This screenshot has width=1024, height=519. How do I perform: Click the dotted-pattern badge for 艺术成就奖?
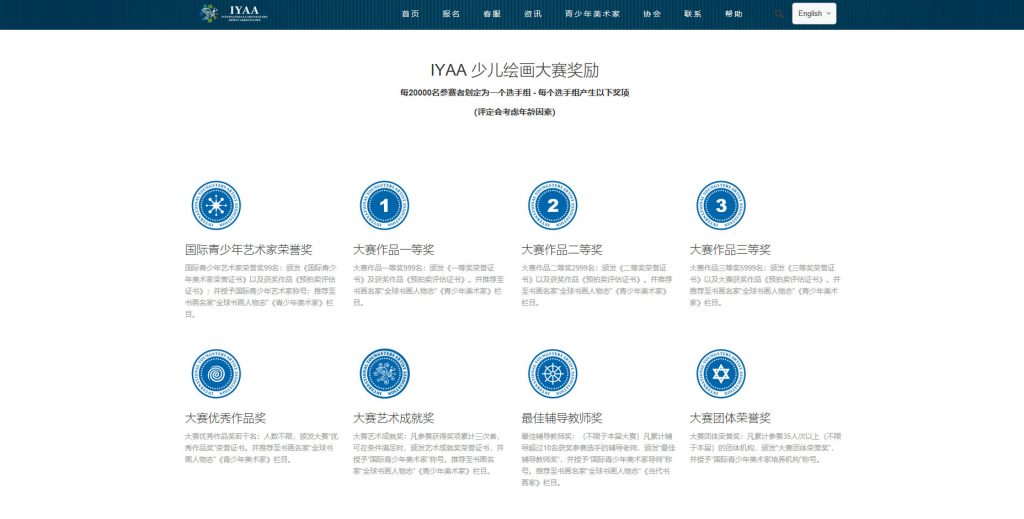(x=385, y=374)
